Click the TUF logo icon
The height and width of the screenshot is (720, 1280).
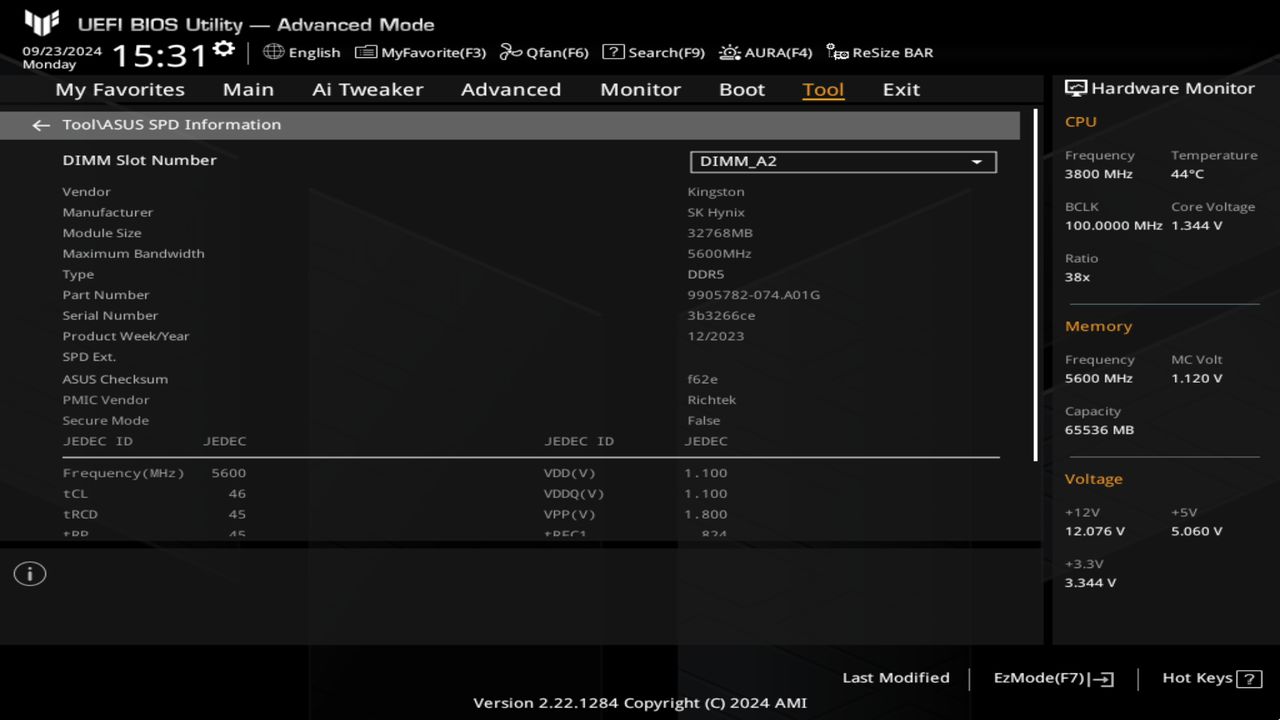(41, 22)
